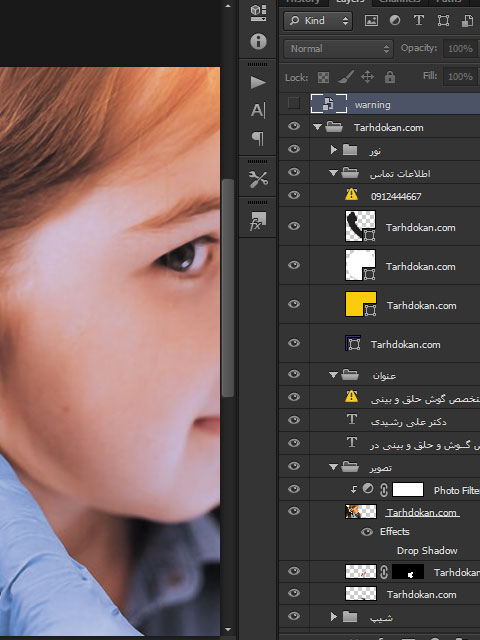
Task: Click the lock all padlock icon
Action: (390, 77)
